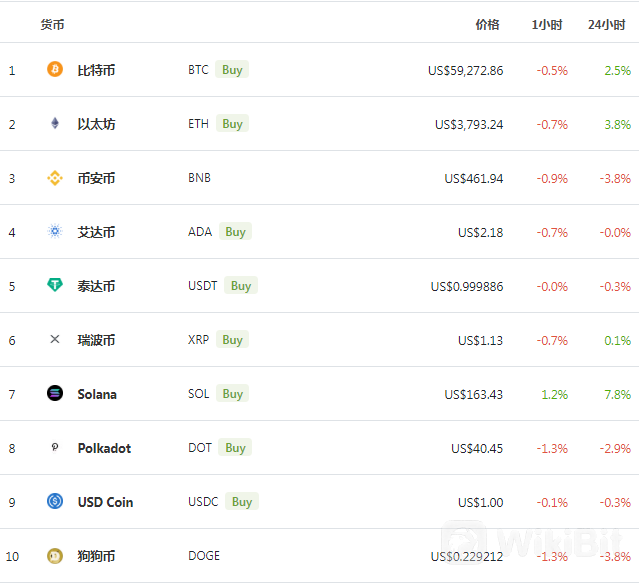Click Buy button next to ETH
639x583 pixels.
pyautogui.click(x=232, y=123)
